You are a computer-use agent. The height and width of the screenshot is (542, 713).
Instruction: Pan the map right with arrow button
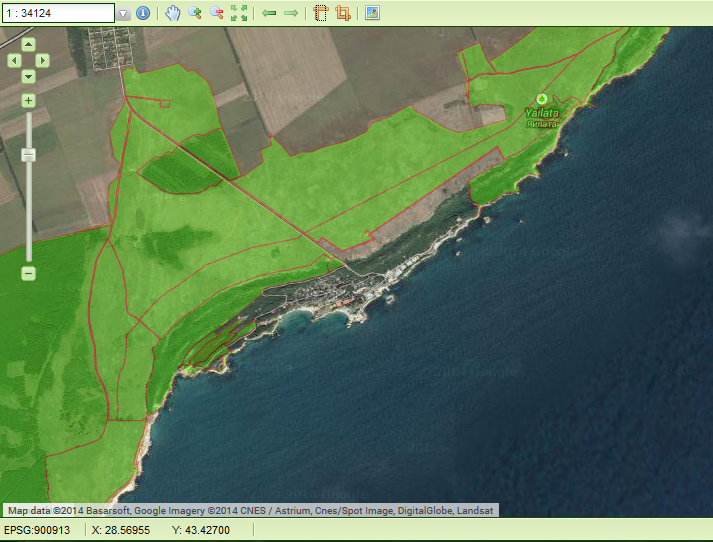43,60
